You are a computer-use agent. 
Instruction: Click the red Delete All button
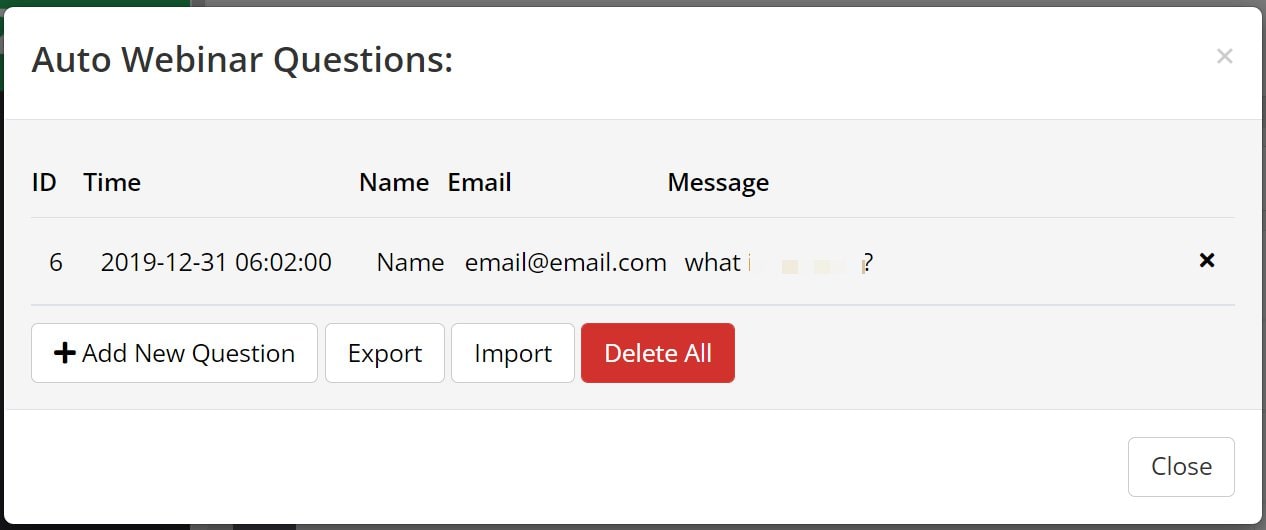[658, 353]
